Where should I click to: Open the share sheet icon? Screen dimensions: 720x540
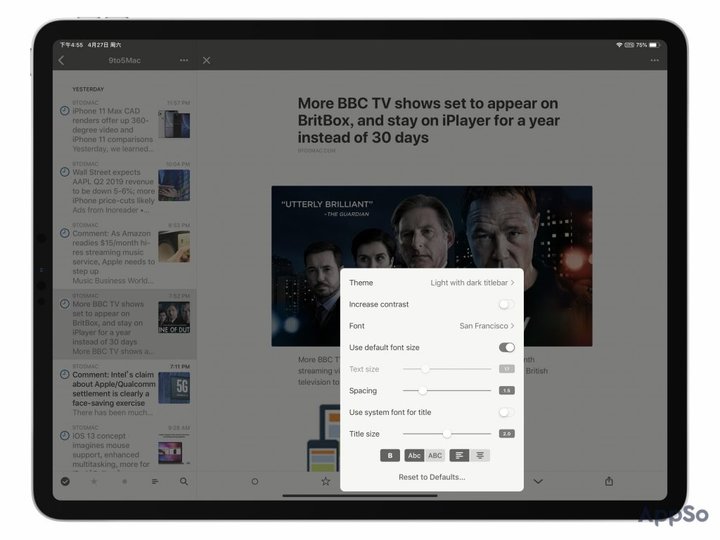click(x=609, y=481)
